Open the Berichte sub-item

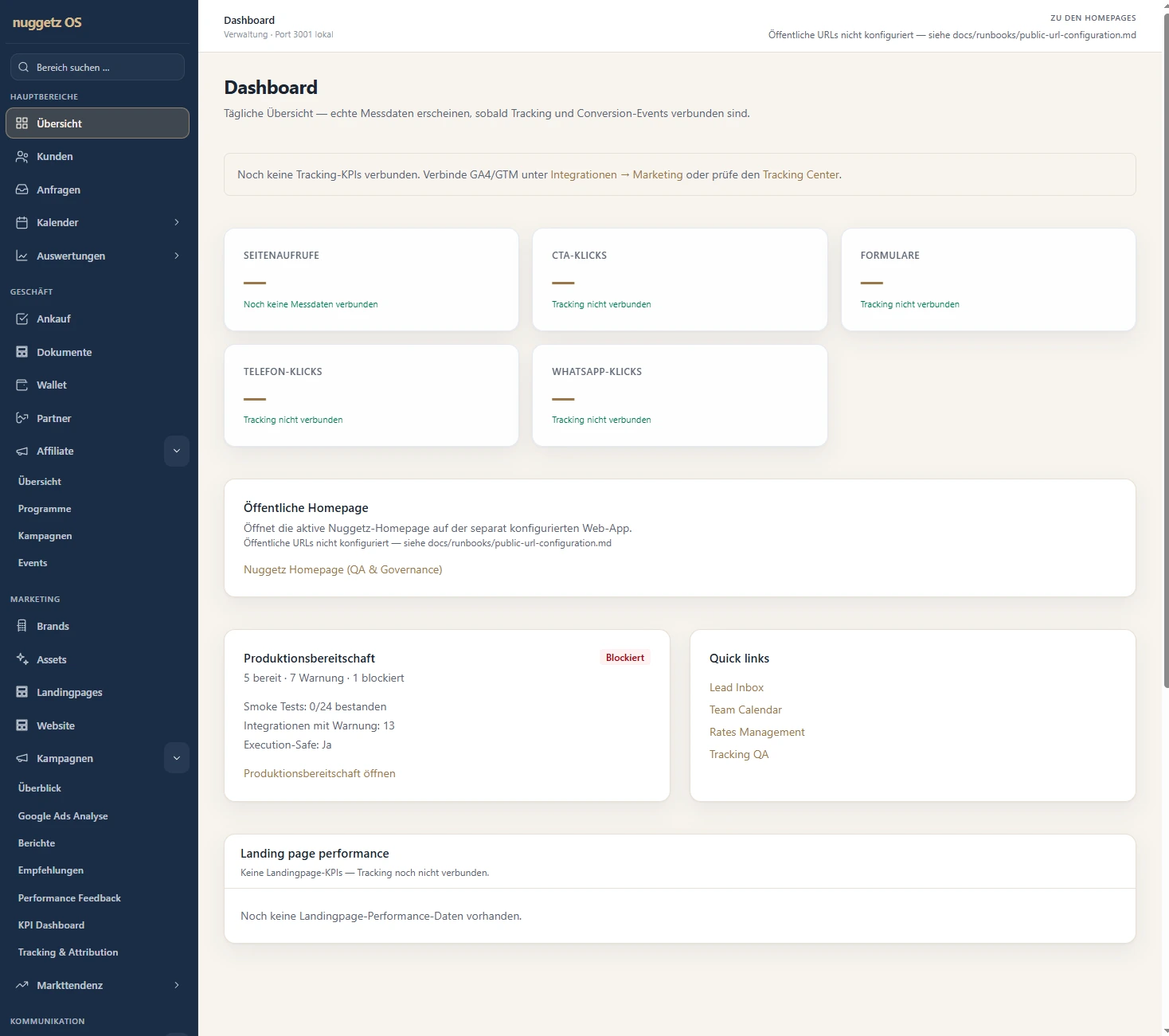37,843
